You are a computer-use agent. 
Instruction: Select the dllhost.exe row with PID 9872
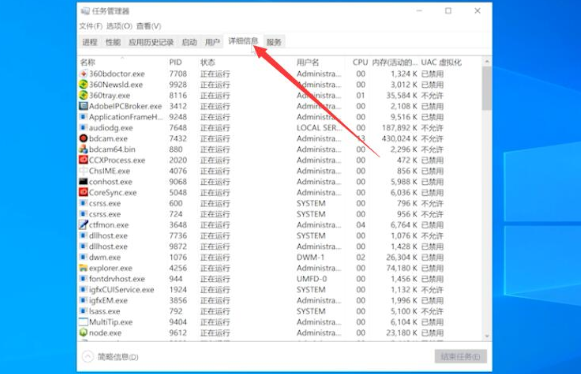(x=280, y=246)
